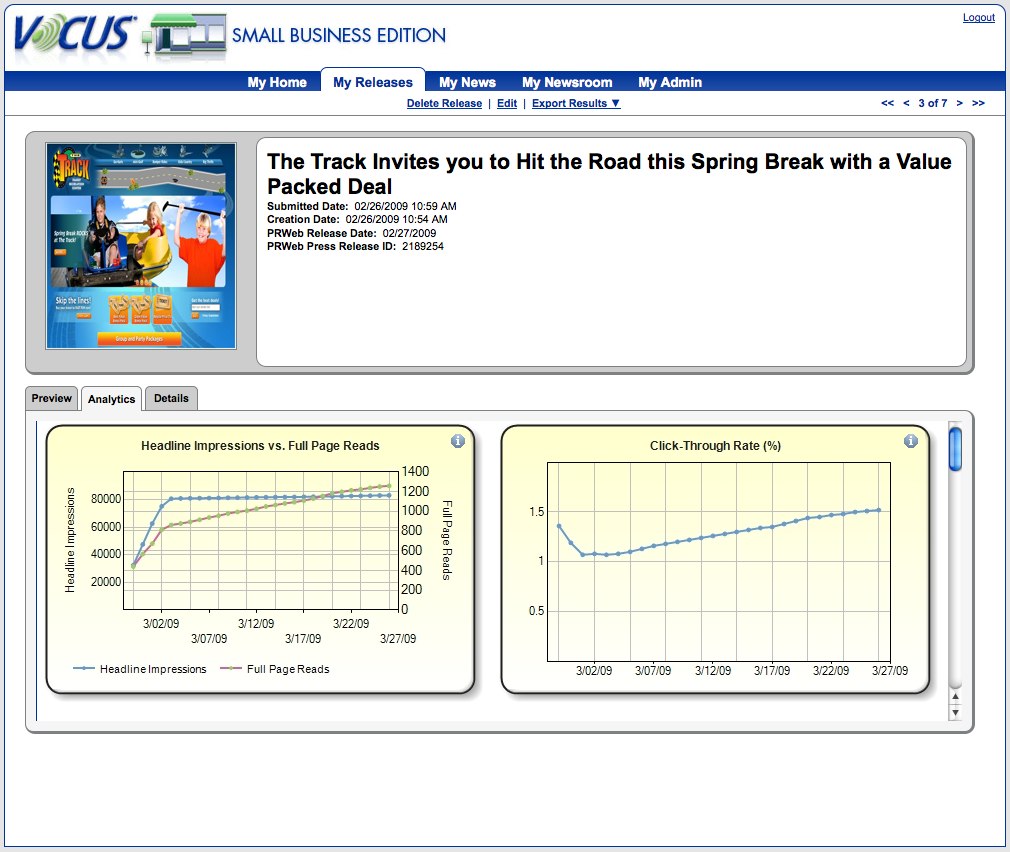1010x852 pixels.
Task: Switch to the My News tab
Action: 468,82
